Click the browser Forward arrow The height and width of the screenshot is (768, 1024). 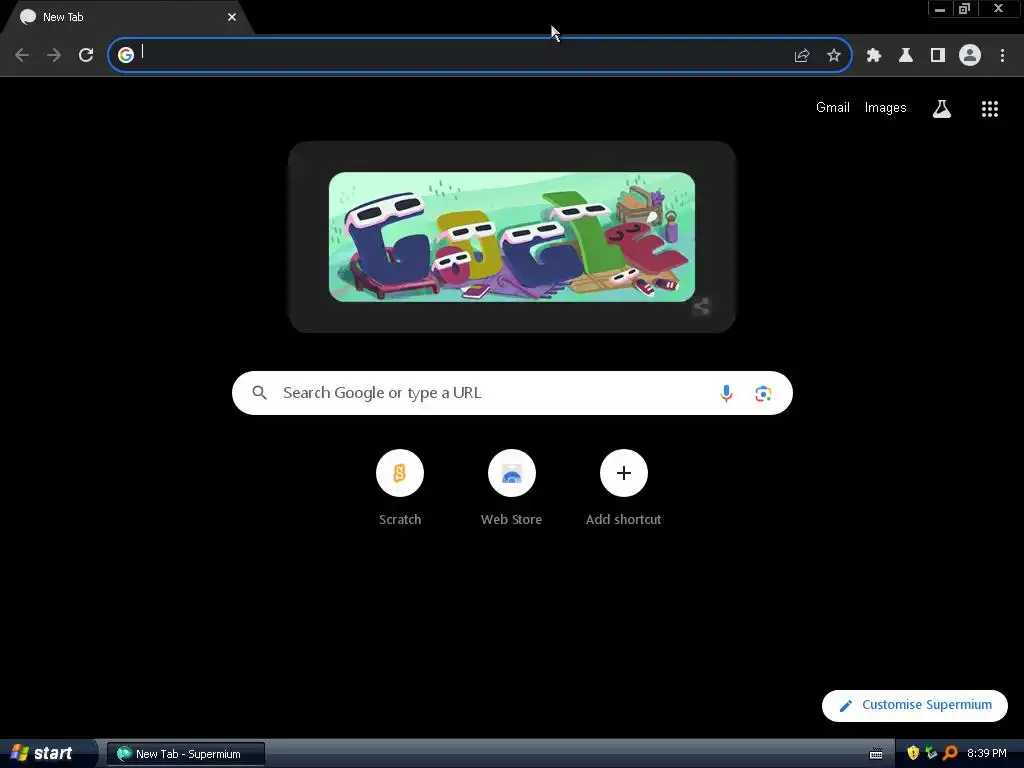point(54,55)
